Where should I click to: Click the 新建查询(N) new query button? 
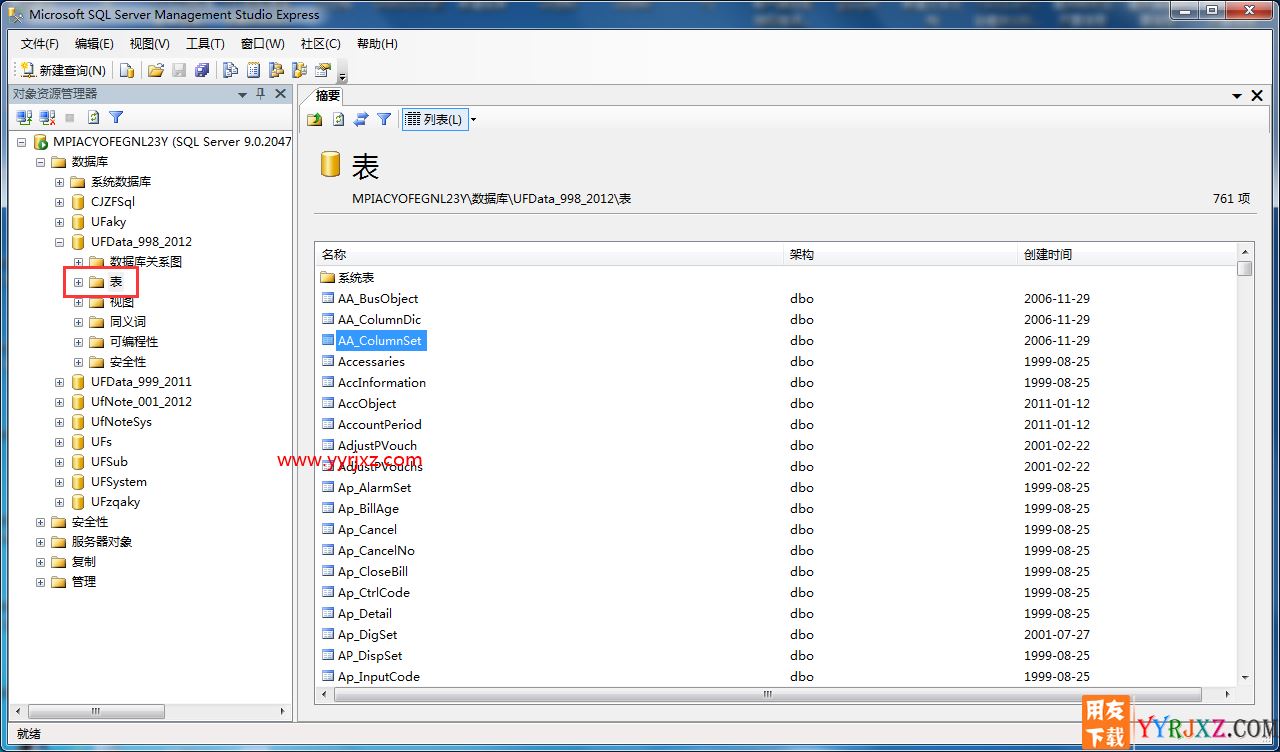[63, 70]
